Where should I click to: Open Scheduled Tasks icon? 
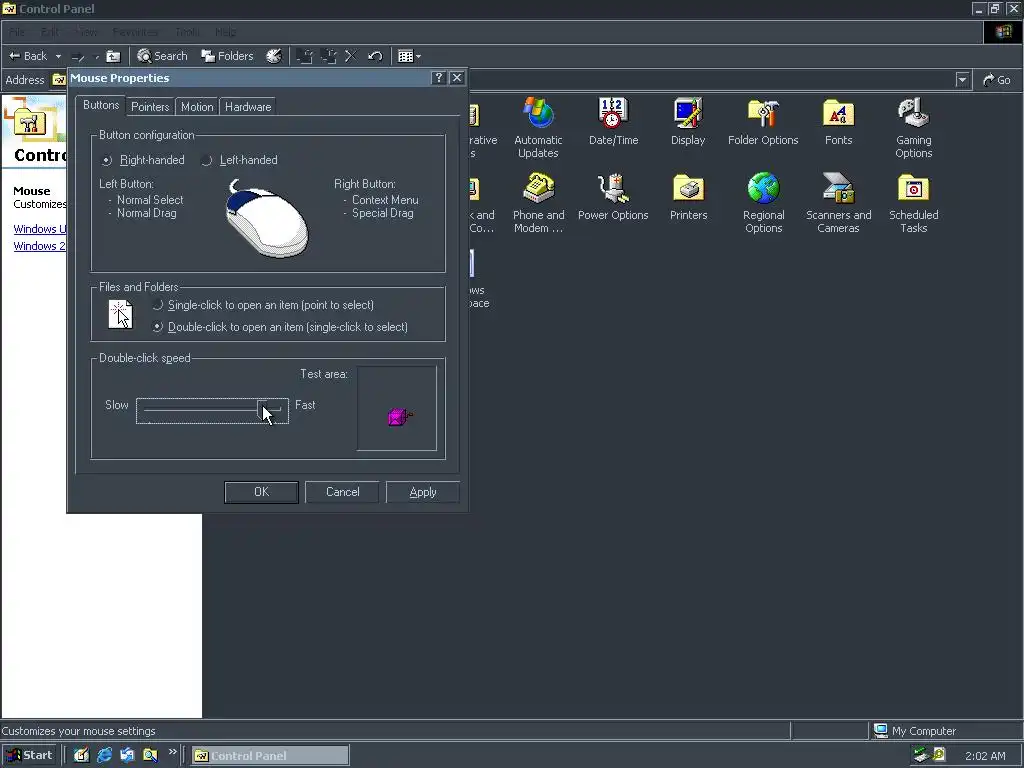coord(914,202)
